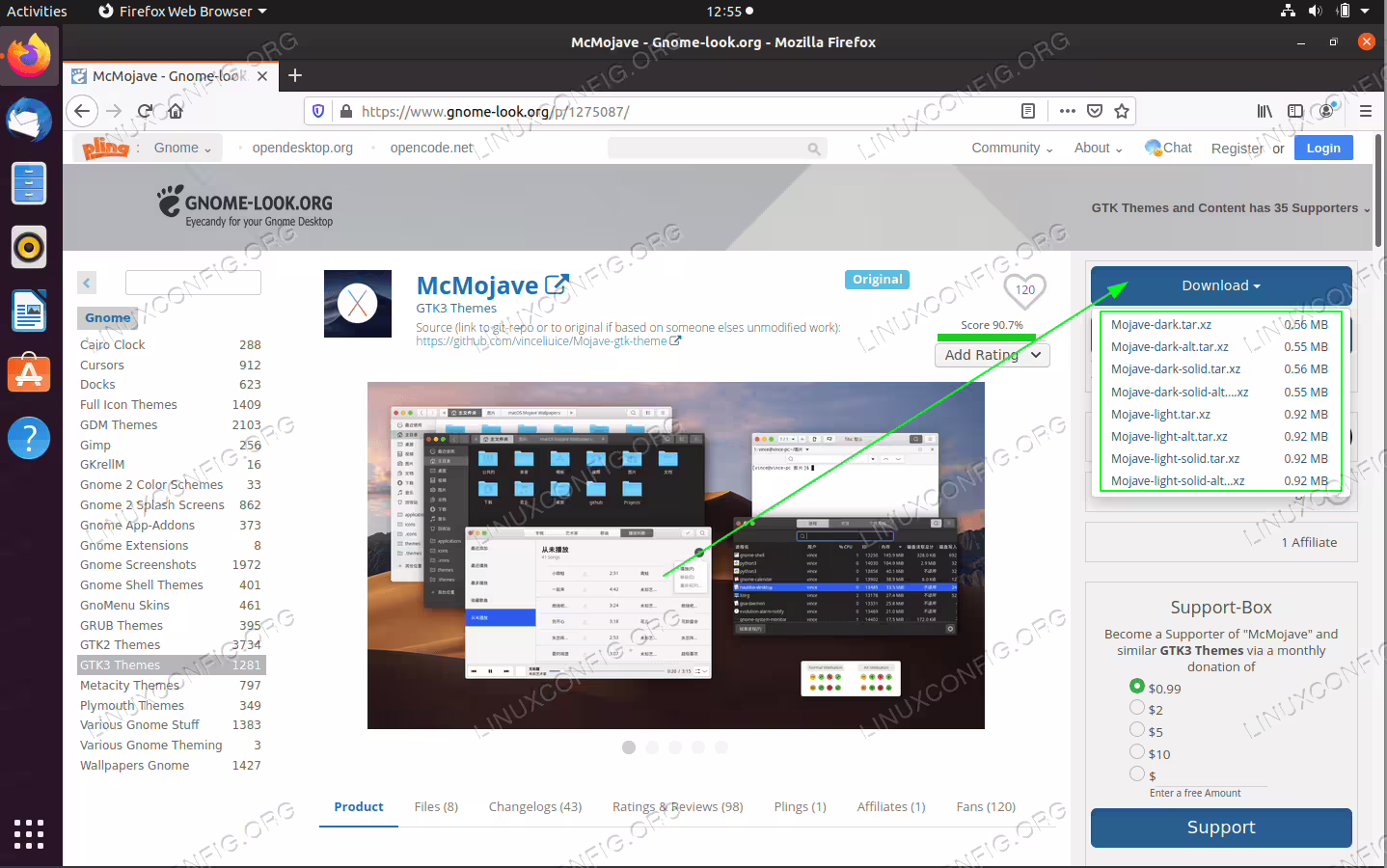
Task: Save the page to Pocket
Action: pos(1095,111)
